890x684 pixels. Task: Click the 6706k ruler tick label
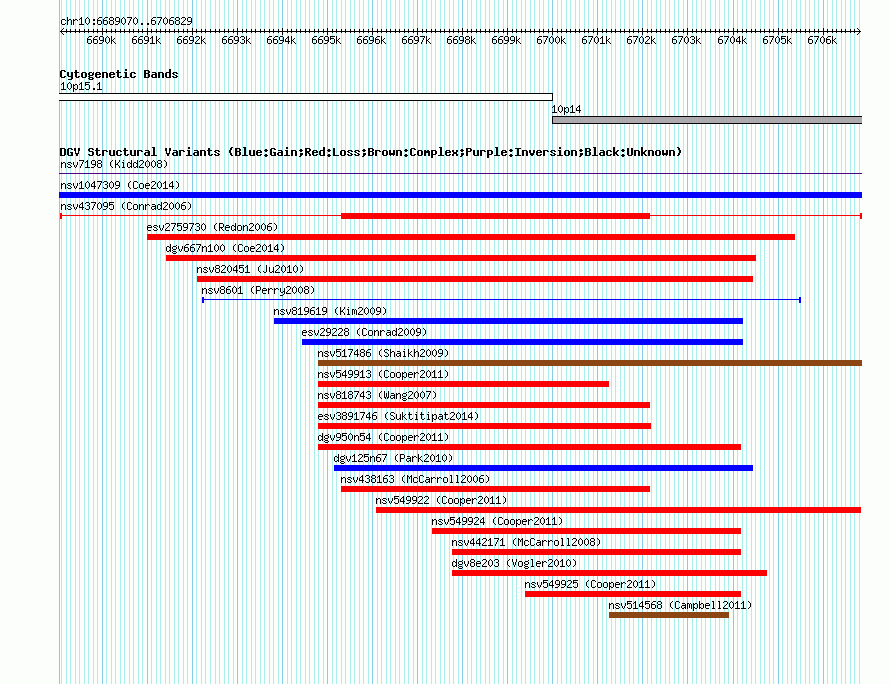click(822, 41)
